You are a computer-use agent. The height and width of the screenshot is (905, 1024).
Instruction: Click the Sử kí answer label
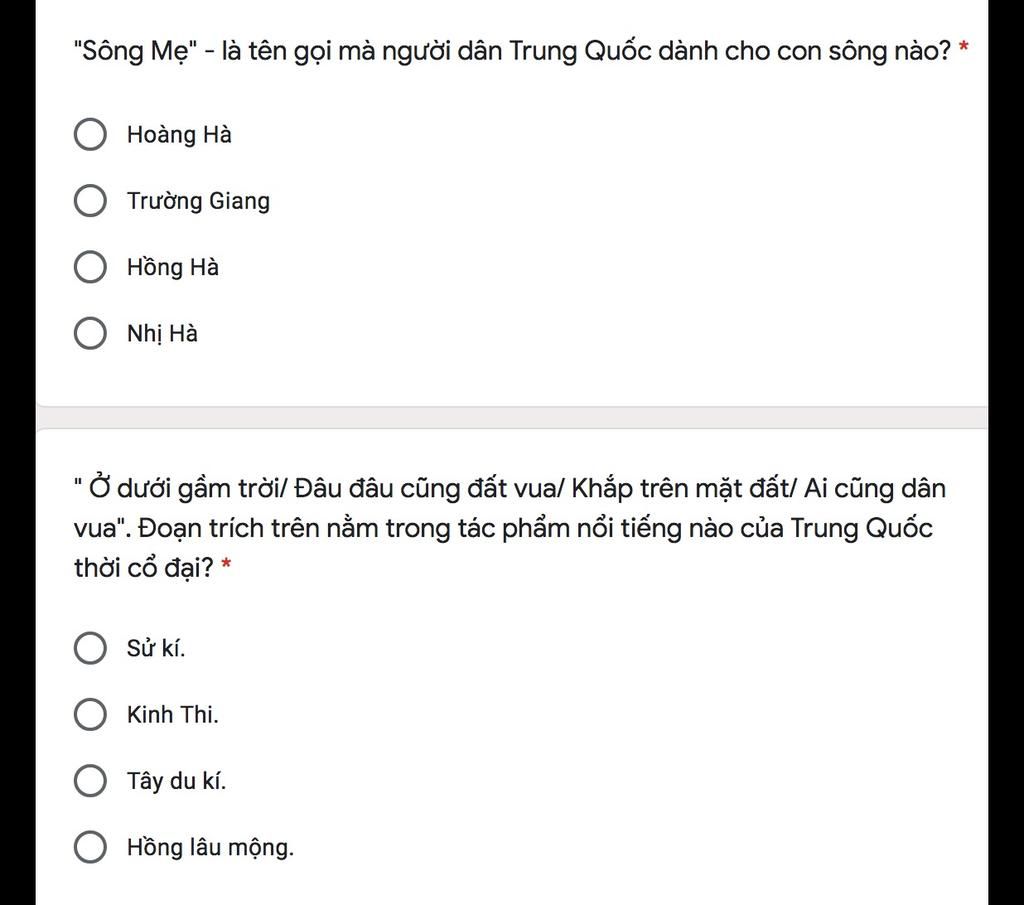click(x=155, y=648)
